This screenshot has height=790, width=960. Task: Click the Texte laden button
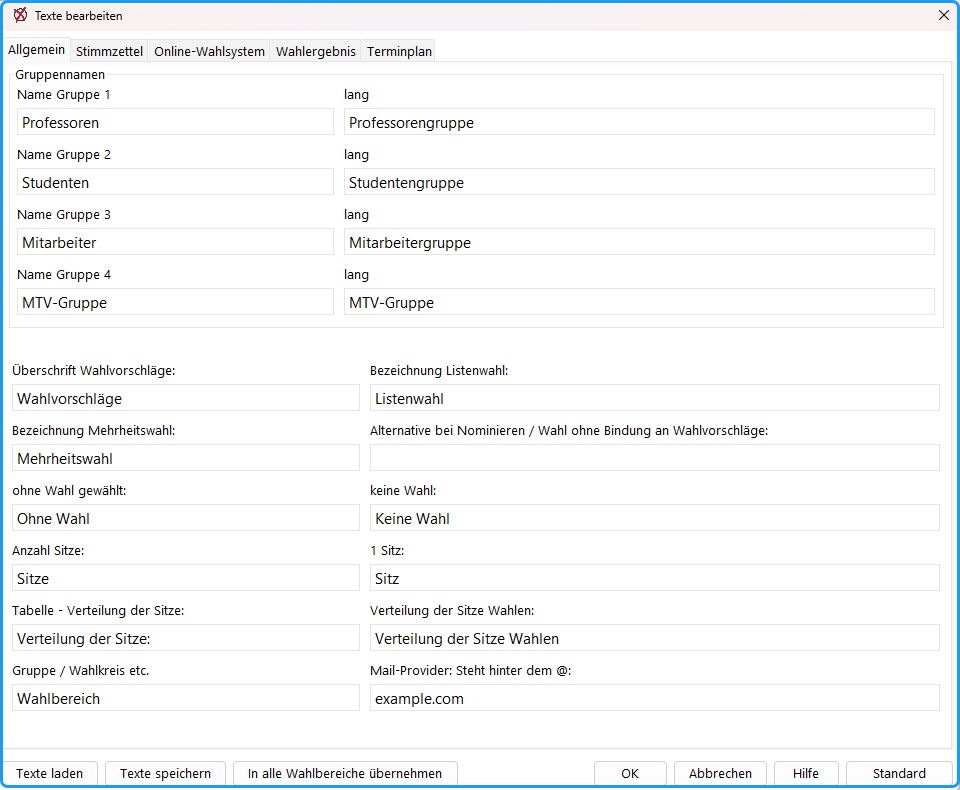click(50, 773)
